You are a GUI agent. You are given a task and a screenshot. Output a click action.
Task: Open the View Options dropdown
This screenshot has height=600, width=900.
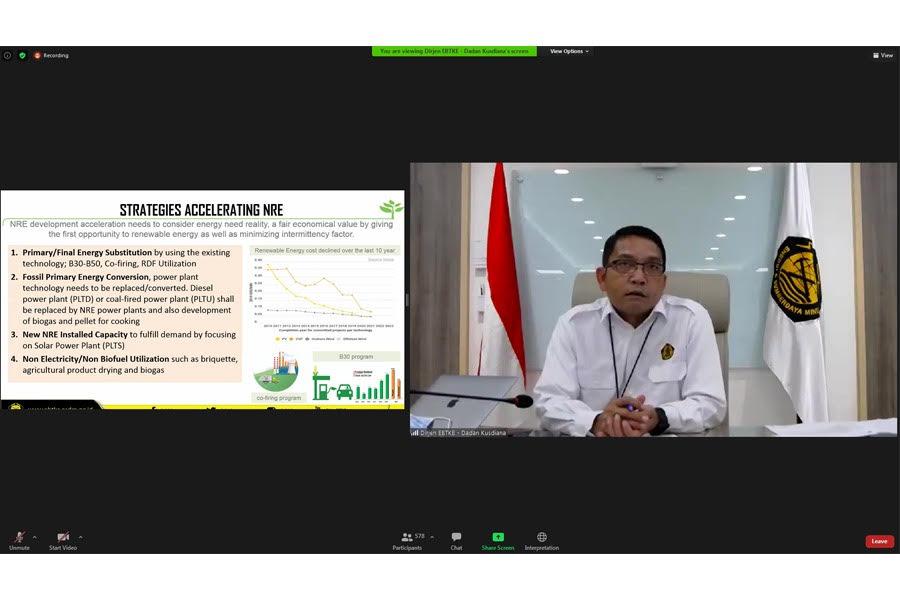[566, 49]
